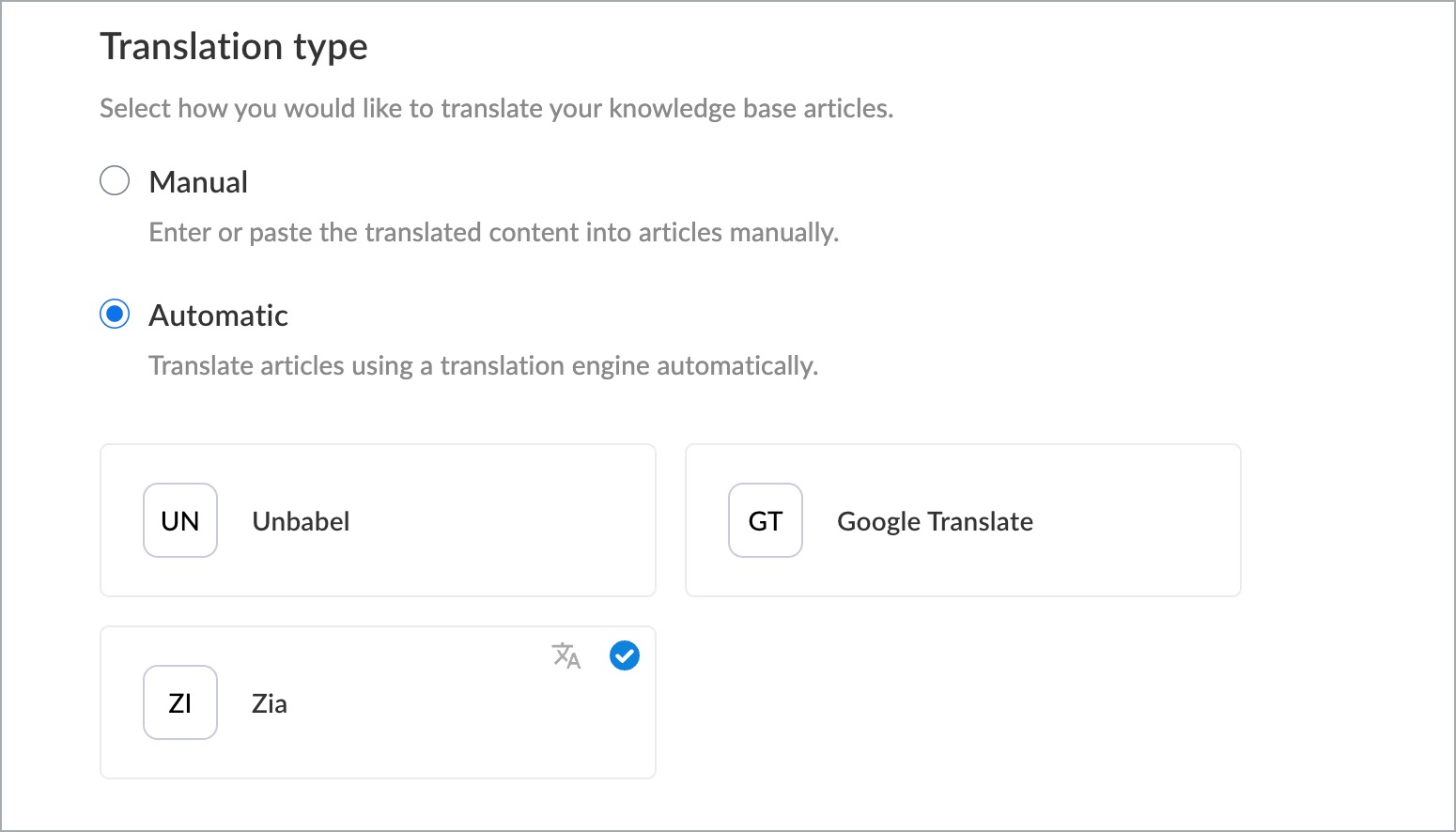Click the Translation type heading
1456x832 pixels.
coord(234,47)
